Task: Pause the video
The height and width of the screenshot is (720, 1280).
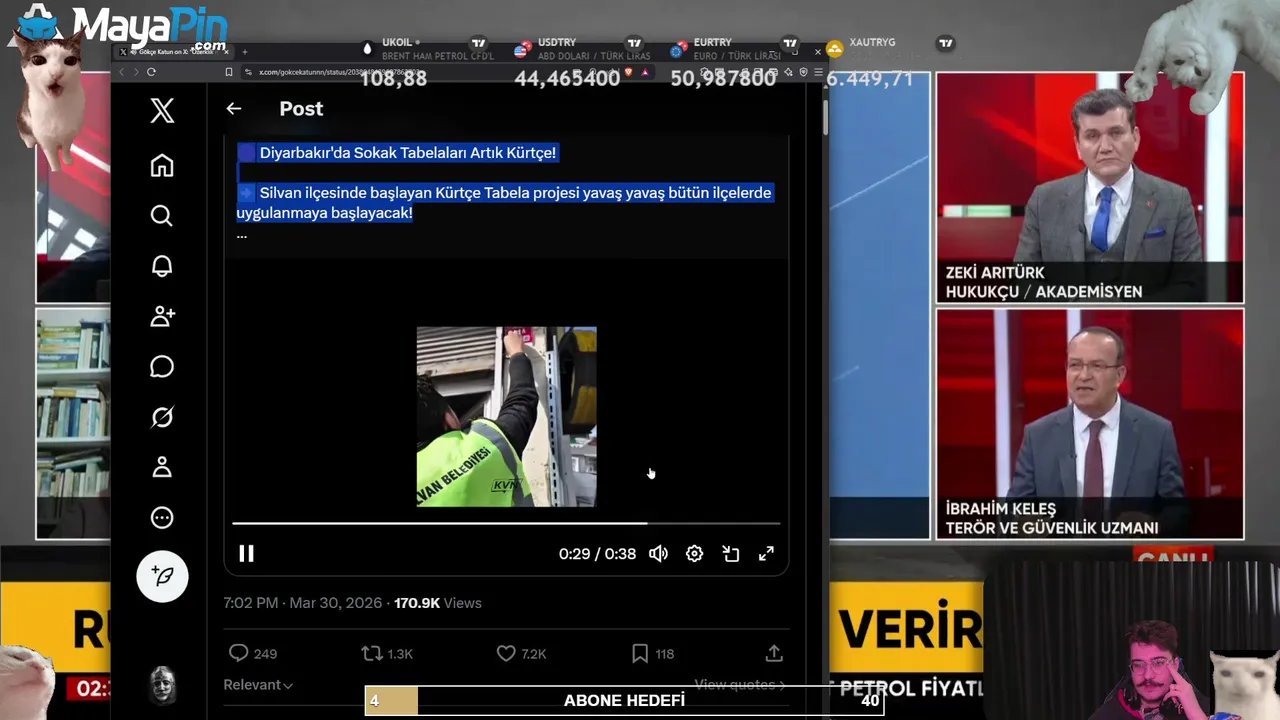Action: pos(246,554)
